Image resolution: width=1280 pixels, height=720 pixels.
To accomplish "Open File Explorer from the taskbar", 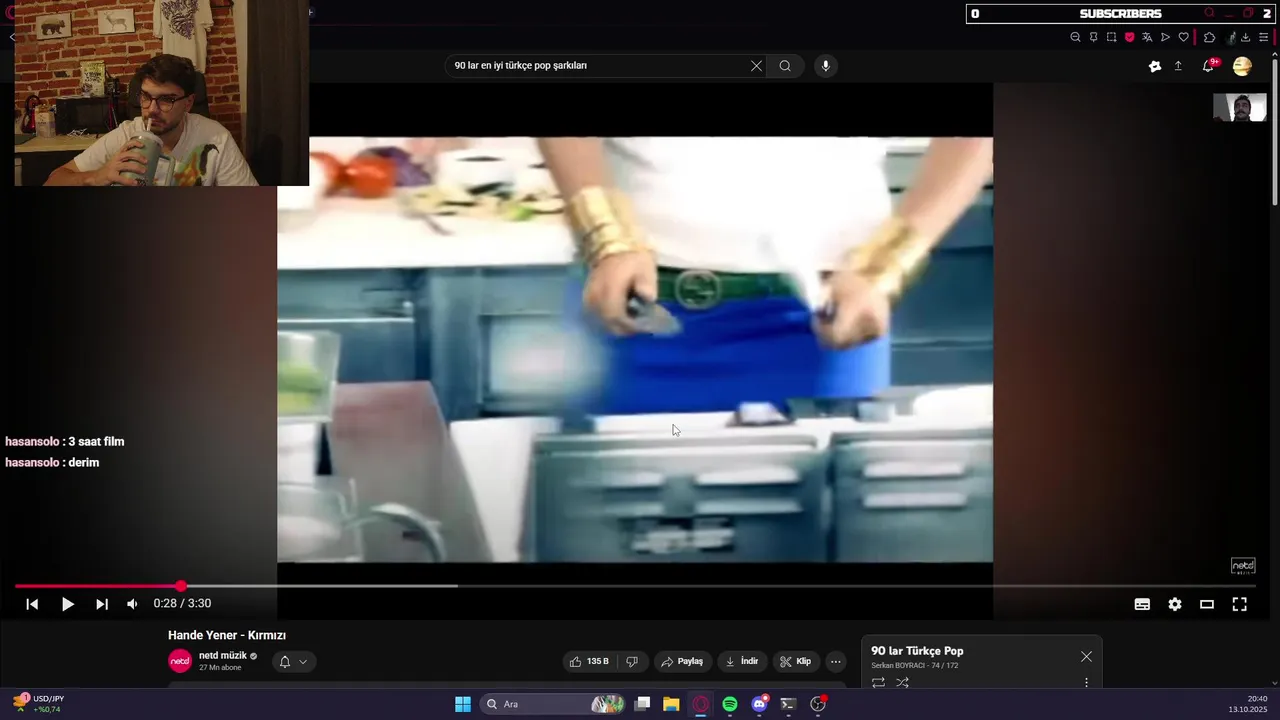I will point(671,704).
